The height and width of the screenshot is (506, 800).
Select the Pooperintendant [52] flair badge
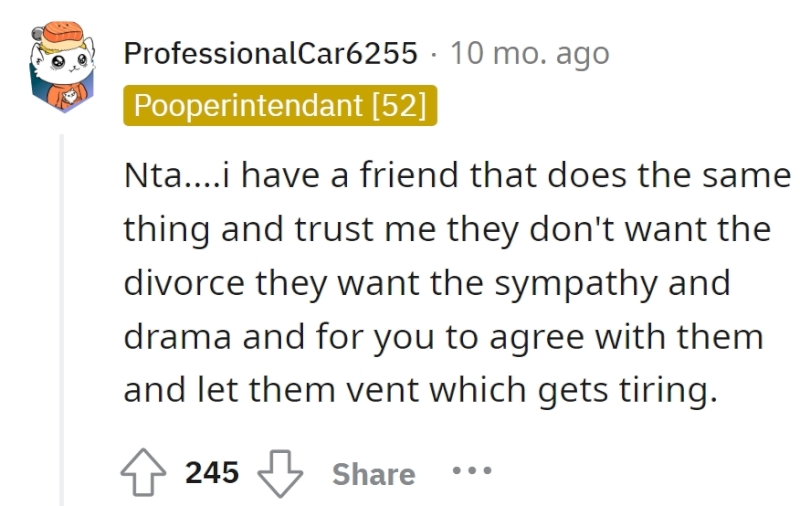(x=280, y=106)
